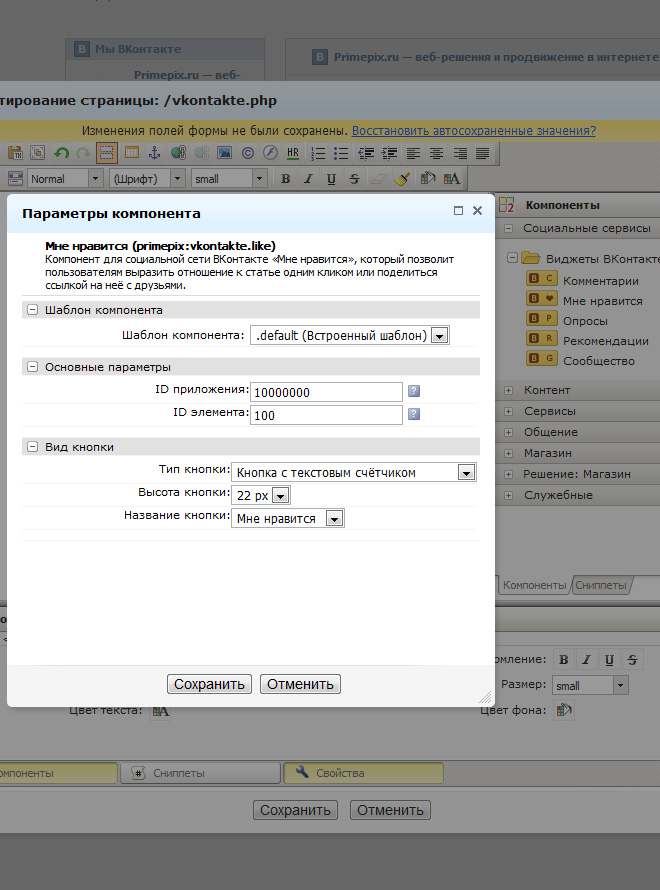This screenshot has width=660, height=890.
Task: Open the Высота кнопки dropdown
Action: (x=280, y=495)
